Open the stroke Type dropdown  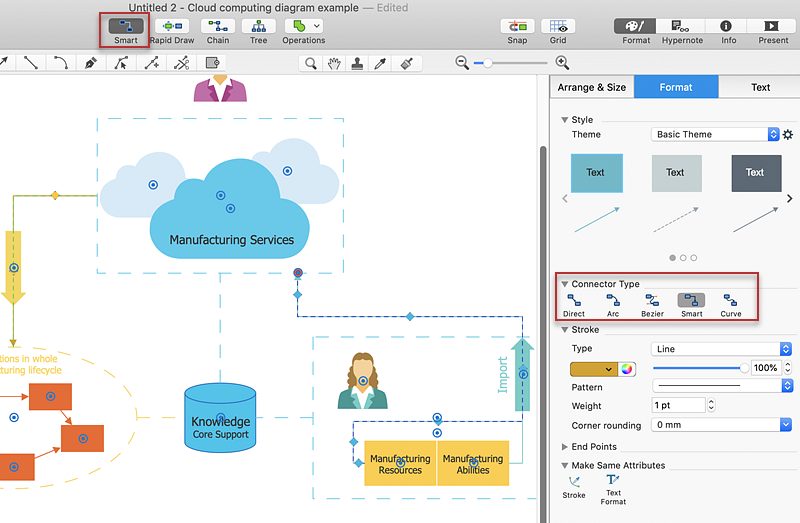point(721,349)
